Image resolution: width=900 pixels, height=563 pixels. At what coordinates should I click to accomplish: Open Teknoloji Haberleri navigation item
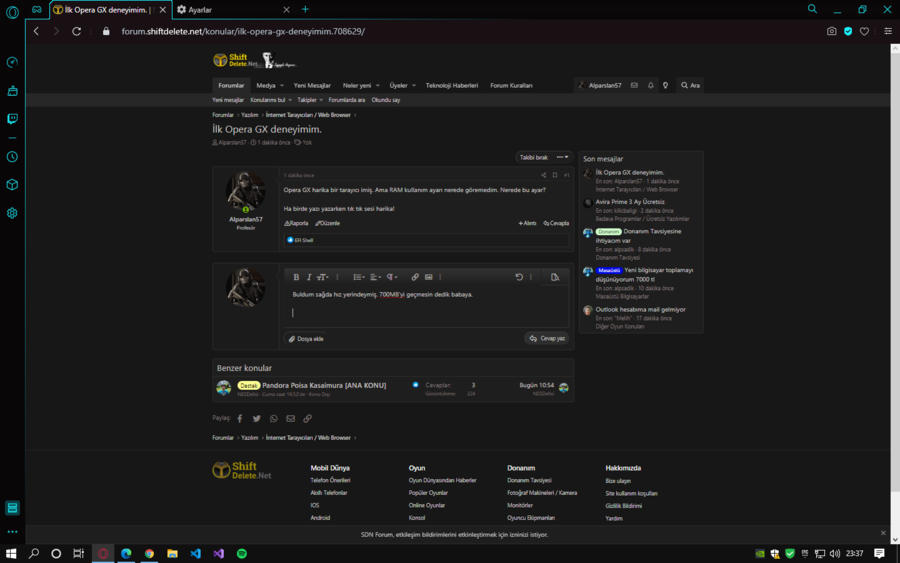[x=452, y=86]
